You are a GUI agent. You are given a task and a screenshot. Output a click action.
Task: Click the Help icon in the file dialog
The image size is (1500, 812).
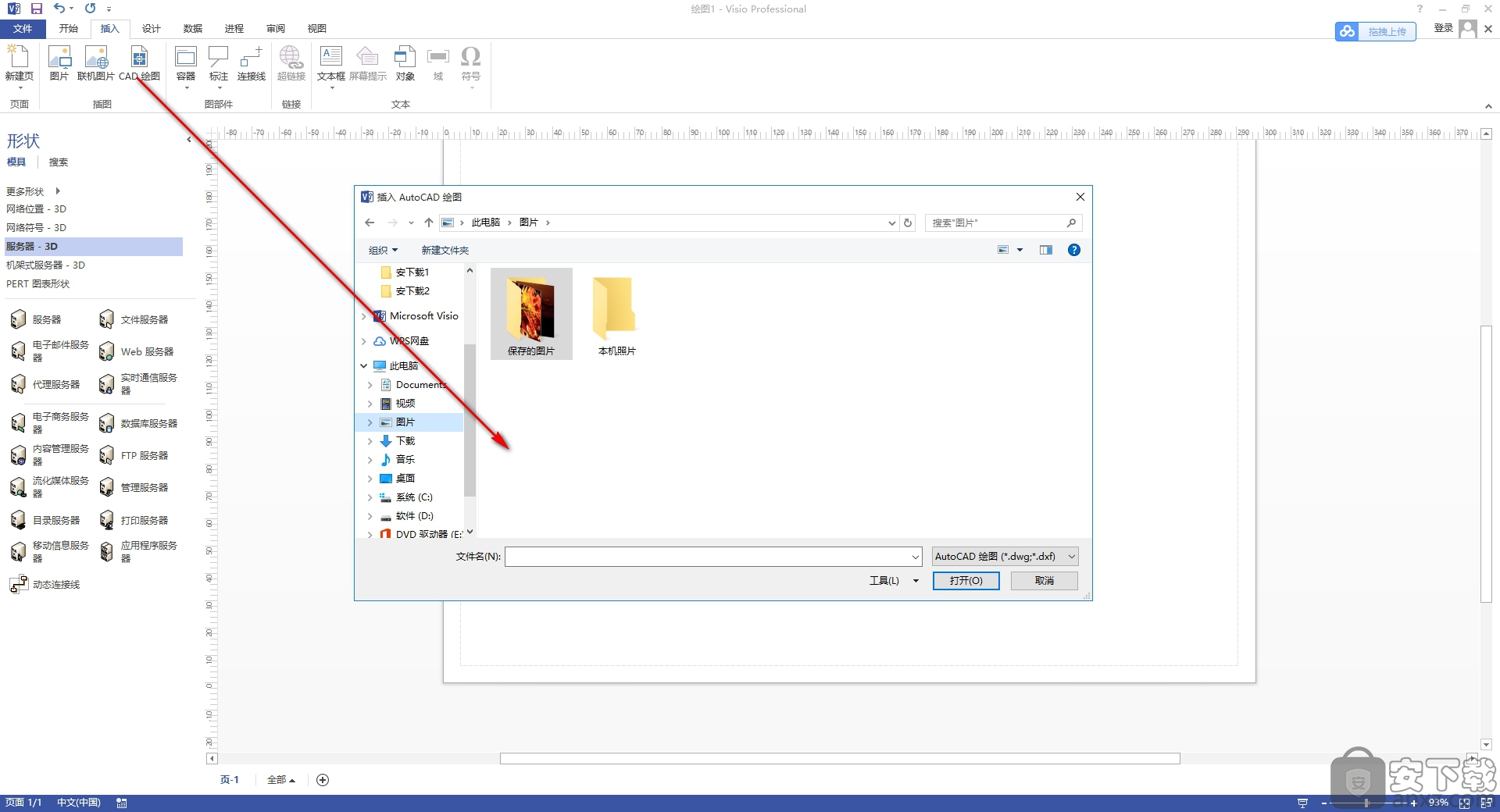pyautogui.click(x=1074, y=250)
